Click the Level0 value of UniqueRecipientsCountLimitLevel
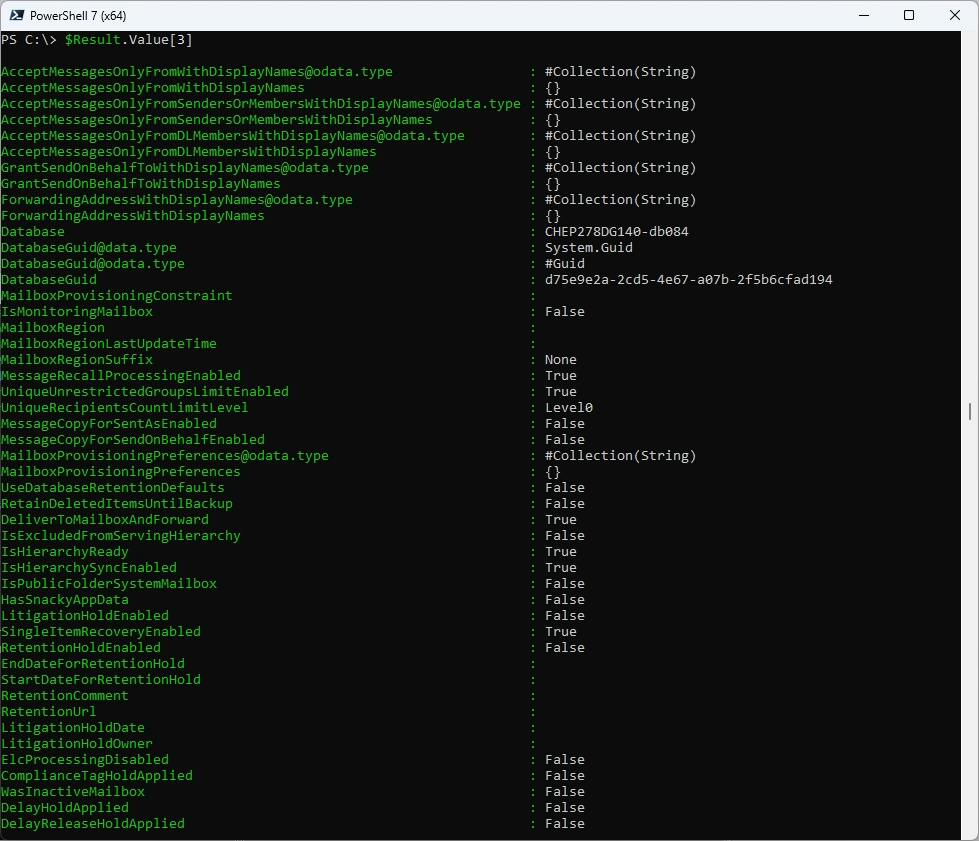979x841 pixels. (568, 408)
